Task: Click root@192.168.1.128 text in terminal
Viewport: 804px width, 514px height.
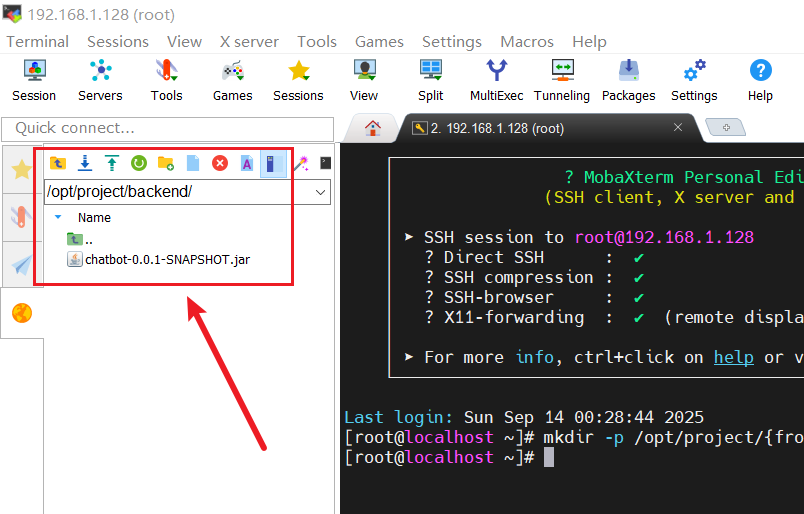Action: 664,238
